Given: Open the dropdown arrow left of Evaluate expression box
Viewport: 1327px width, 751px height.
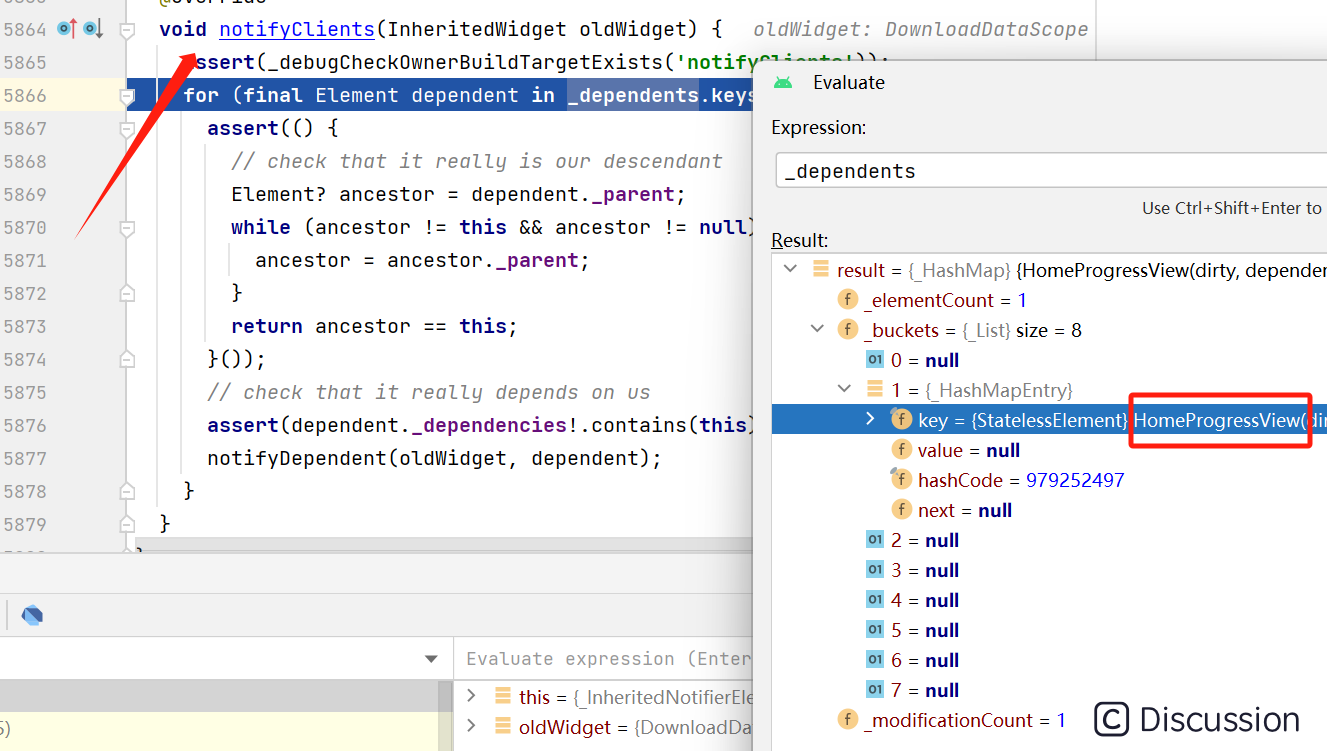Looking at the screenshot, I should point(431,659).
